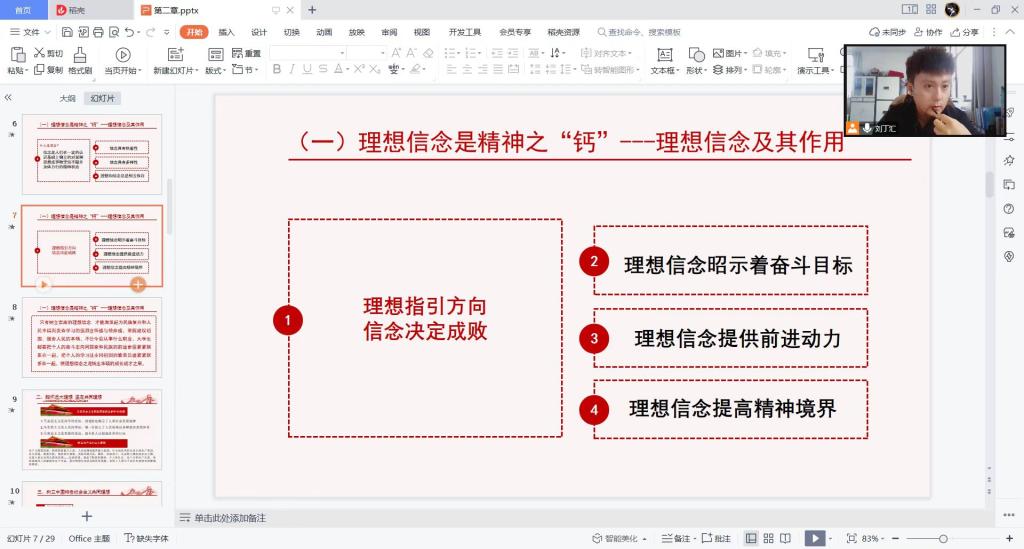Image resolution: width=1024 pixels, height=549 pixels.
Task: Click the undo arrow in quick access toolbar
Action: (131, 32)
